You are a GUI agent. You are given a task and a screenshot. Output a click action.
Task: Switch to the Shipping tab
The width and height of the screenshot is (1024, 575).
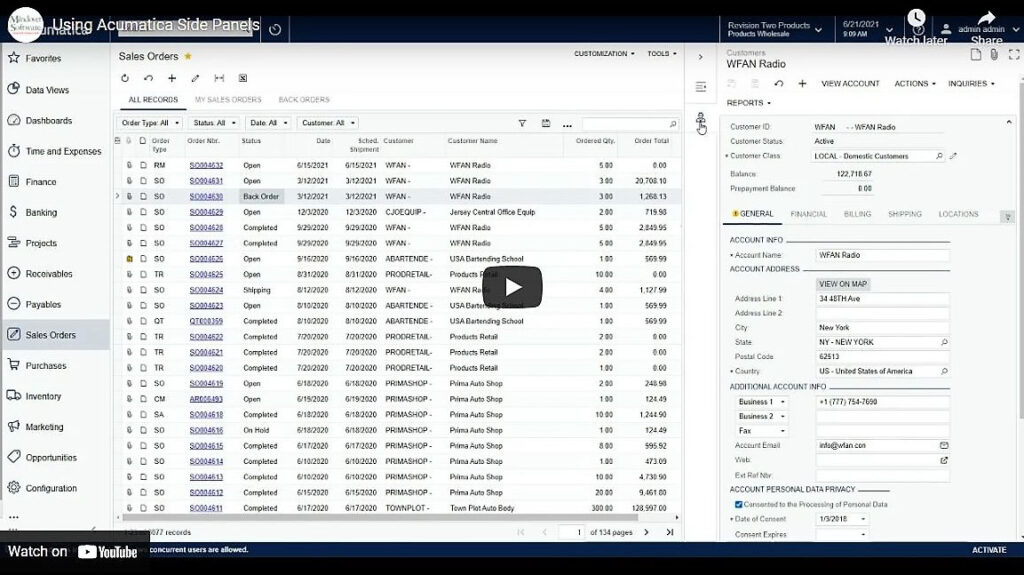click(x=904, y=214)
